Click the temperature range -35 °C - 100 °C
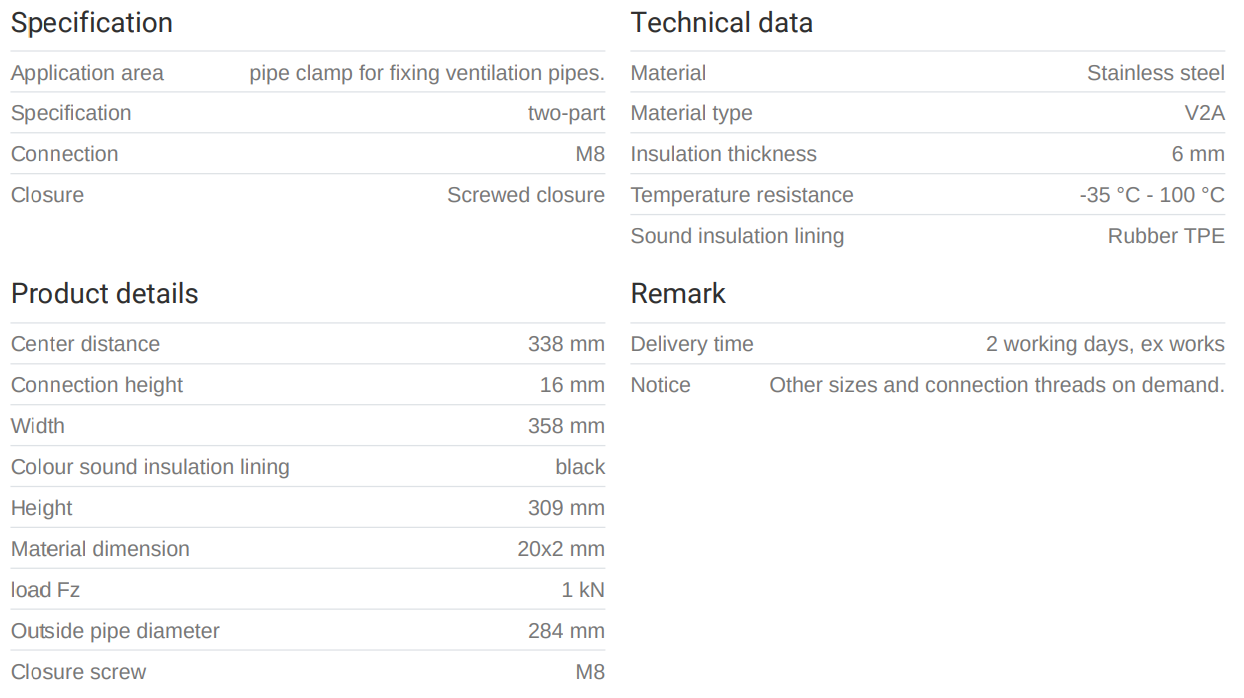Image resolution: width=1244 pixels, height=698 pixels. click(x=1151, y=195)
